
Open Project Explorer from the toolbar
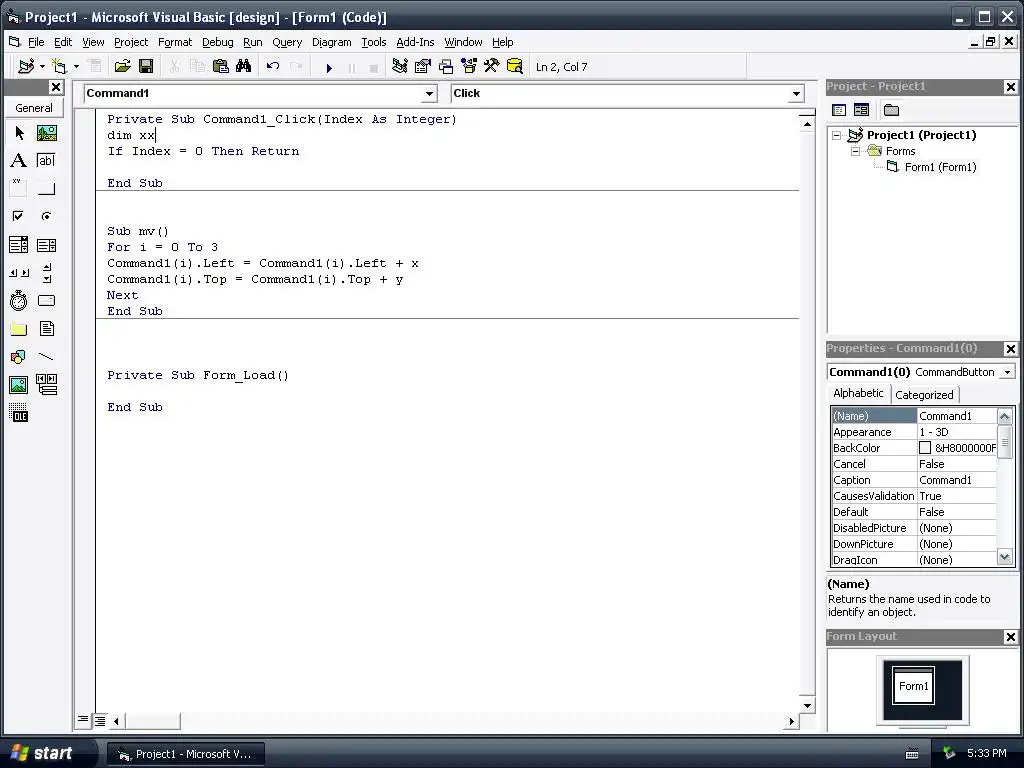point(400,67)
